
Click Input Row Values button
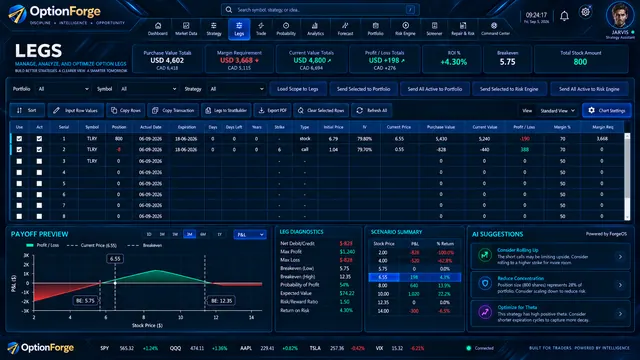76,110
